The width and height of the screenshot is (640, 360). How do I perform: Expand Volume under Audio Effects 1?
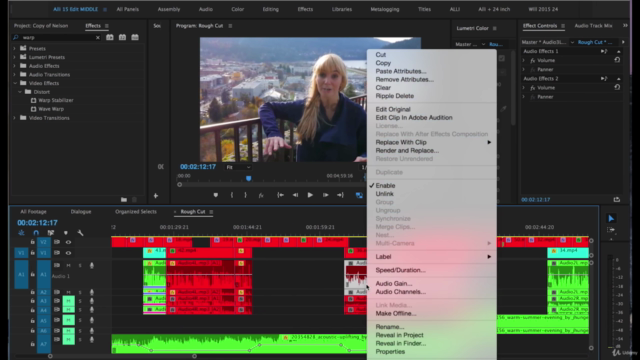point(524,60)
